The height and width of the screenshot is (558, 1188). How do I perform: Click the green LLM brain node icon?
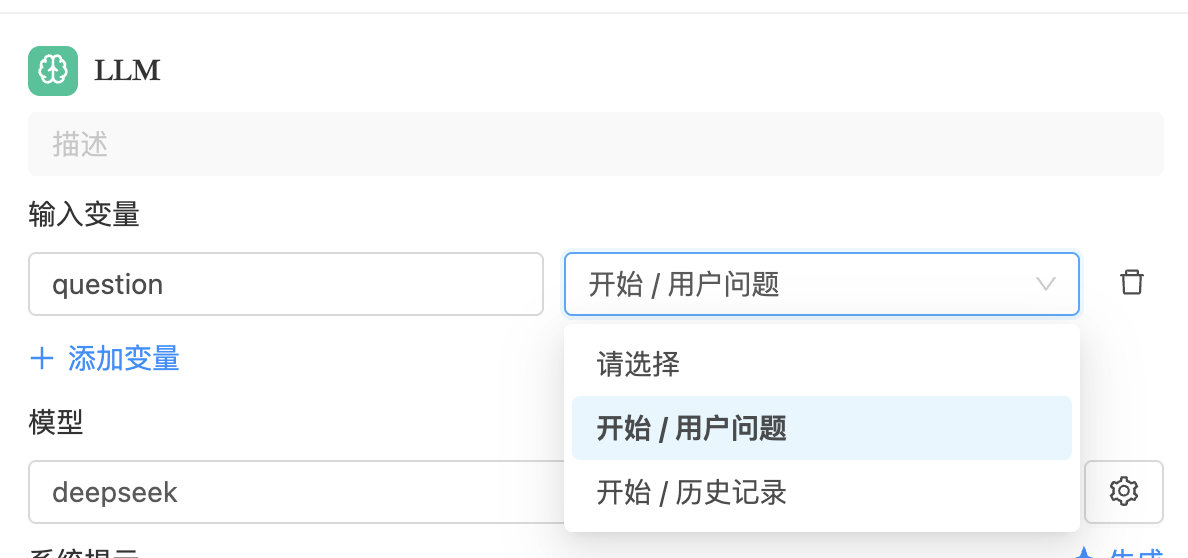click(53, 71)
